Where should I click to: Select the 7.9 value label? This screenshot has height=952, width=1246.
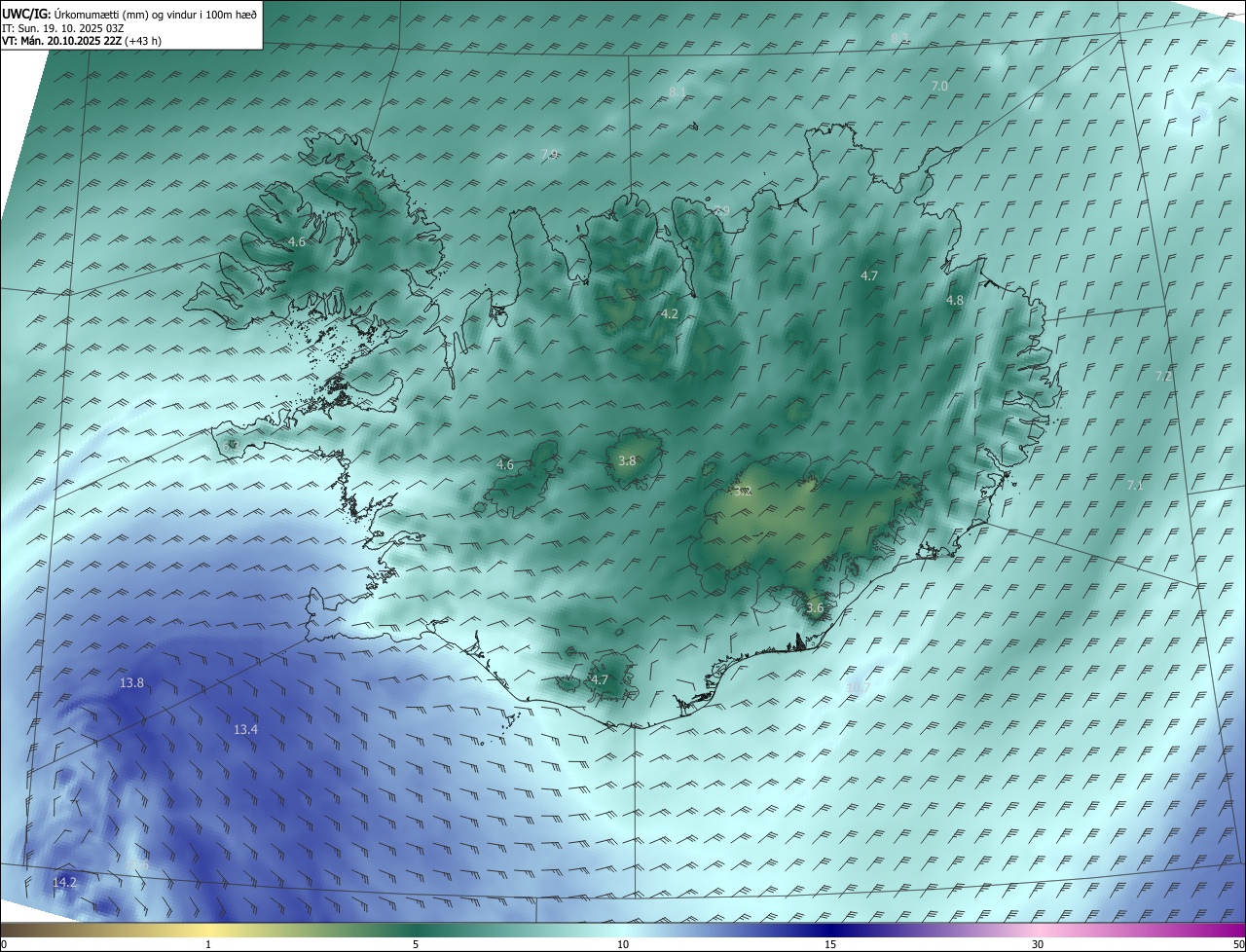[549, 155]
